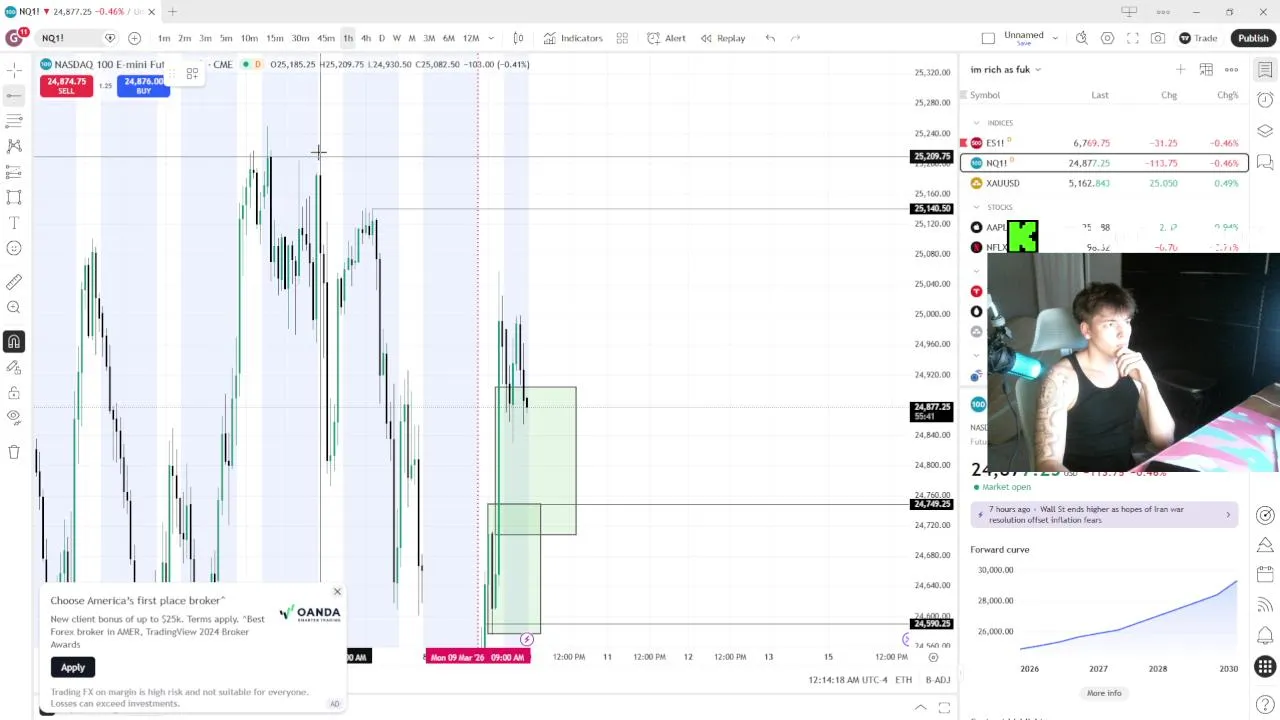Open the Indicators dialog
The height and width of the screenshot is (720, 1280).
pos(573,38)
